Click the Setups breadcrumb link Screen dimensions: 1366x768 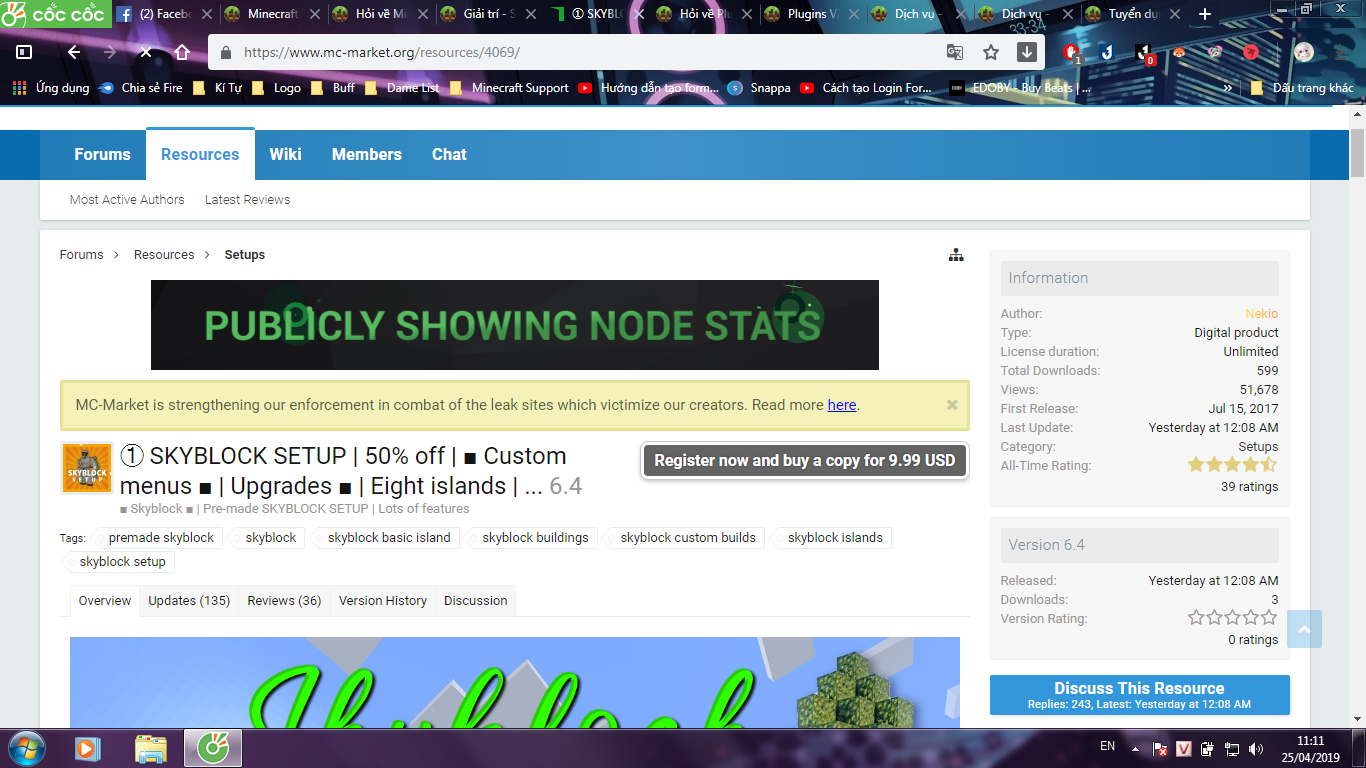(245, 255)
